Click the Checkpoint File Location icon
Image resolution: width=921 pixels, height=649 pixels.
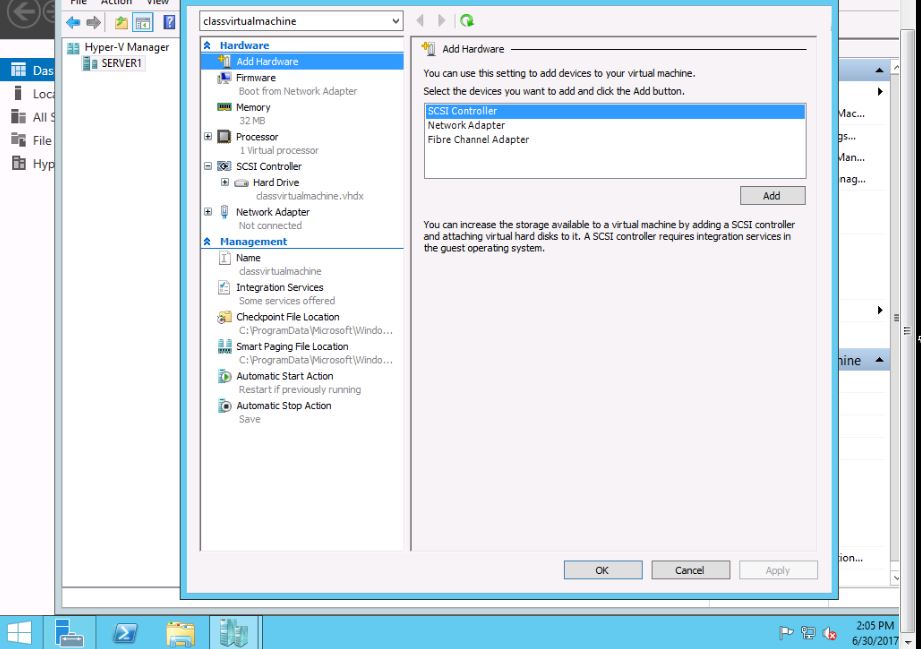point(224,317)
